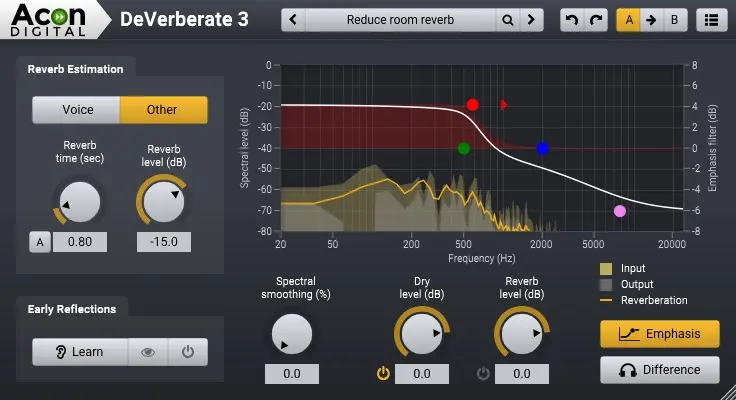736x400 pixels.
Task: Select the pink emphasis filter handle
Action: (x=620, y=211)
